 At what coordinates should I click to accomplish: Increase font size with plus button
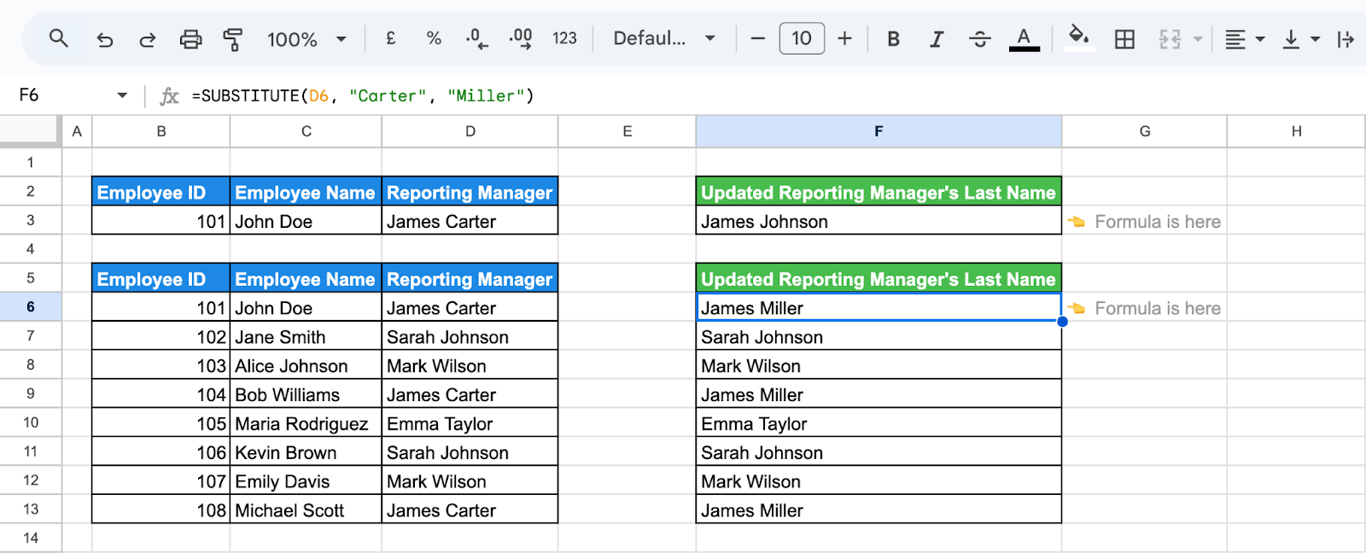tap(845, 39)
